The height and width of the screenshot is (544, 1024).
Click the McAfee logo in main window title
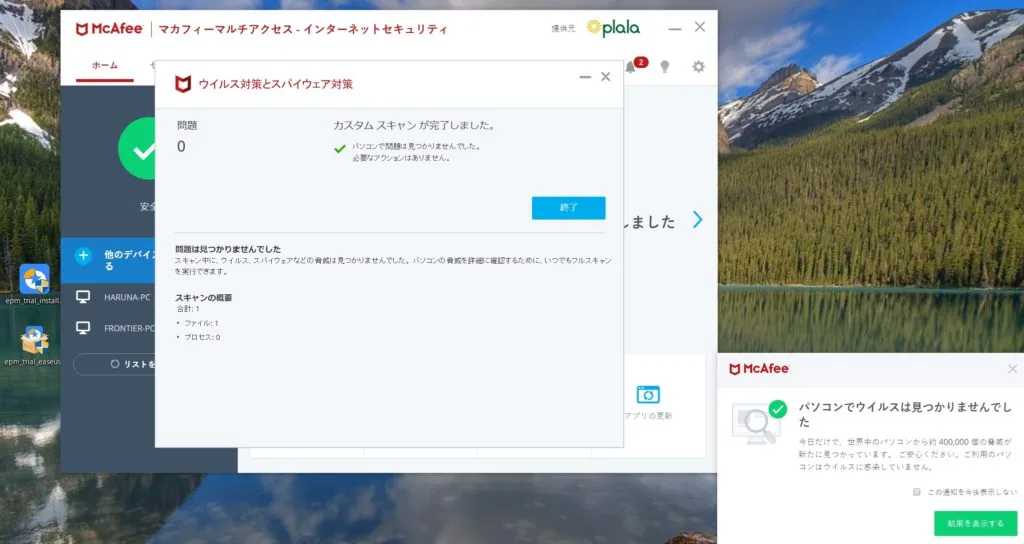pyautogui.click(x=109, y=29)
